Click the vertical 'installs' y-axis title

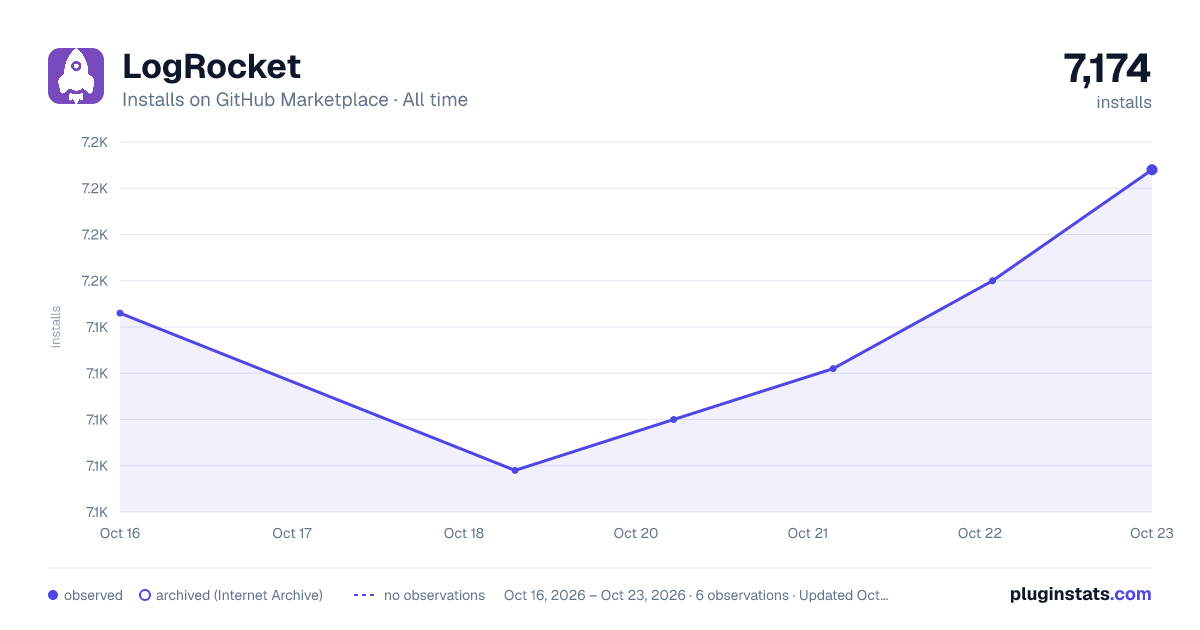[56, 327]
